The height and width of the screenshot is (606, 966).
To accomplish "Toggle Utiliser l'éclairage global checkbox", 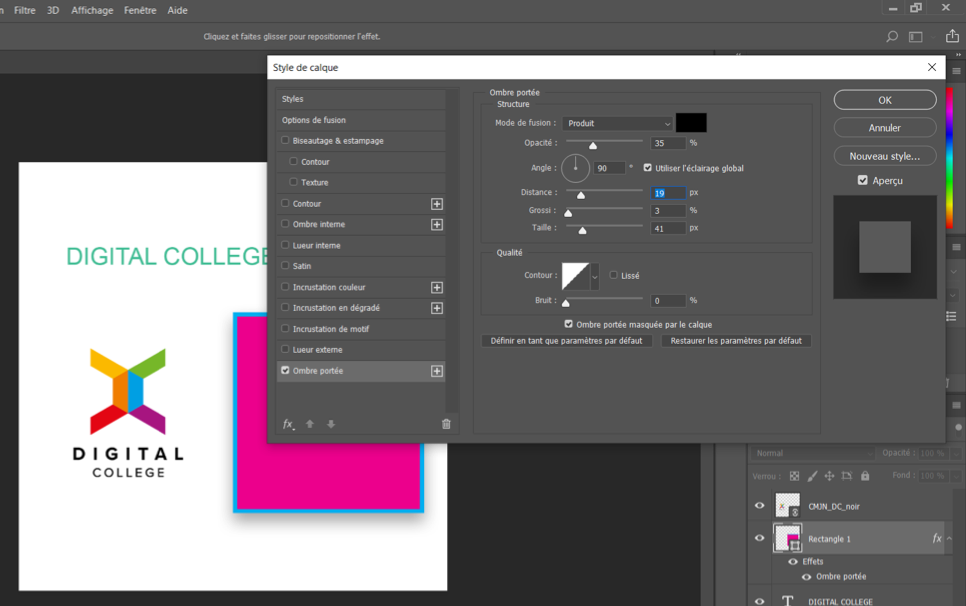I will tap(647, 168).
